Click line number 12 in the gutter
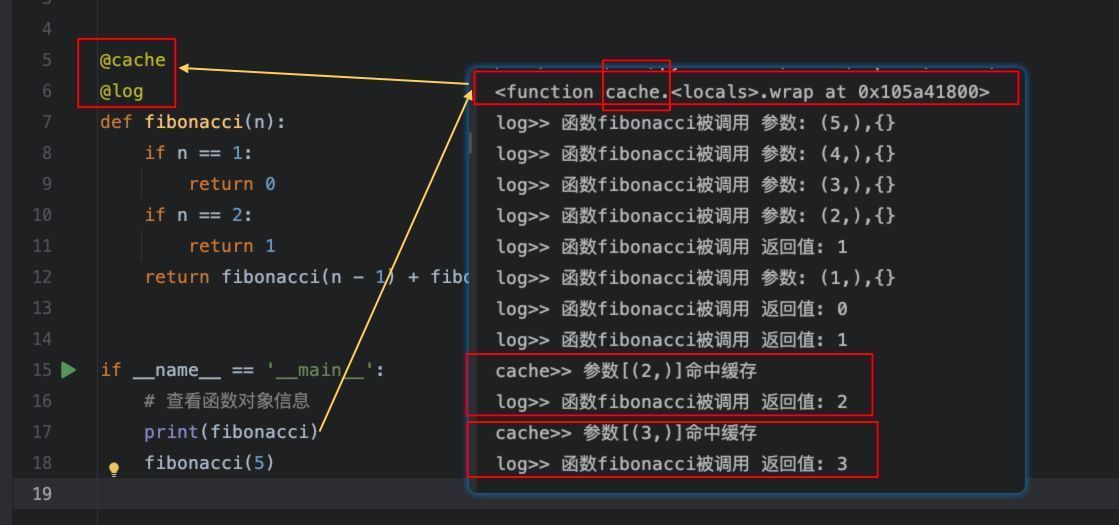The height and width of the screenshot is (525, 1119). pos(43,277)
